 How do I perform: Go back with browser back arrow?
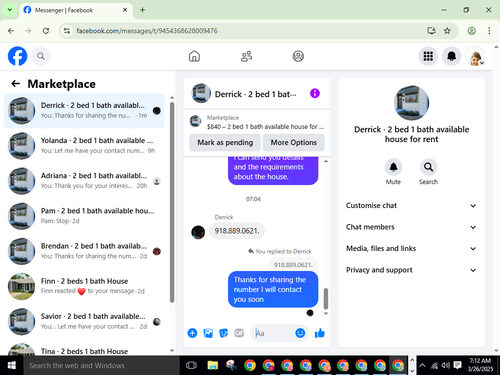point(11,31)
